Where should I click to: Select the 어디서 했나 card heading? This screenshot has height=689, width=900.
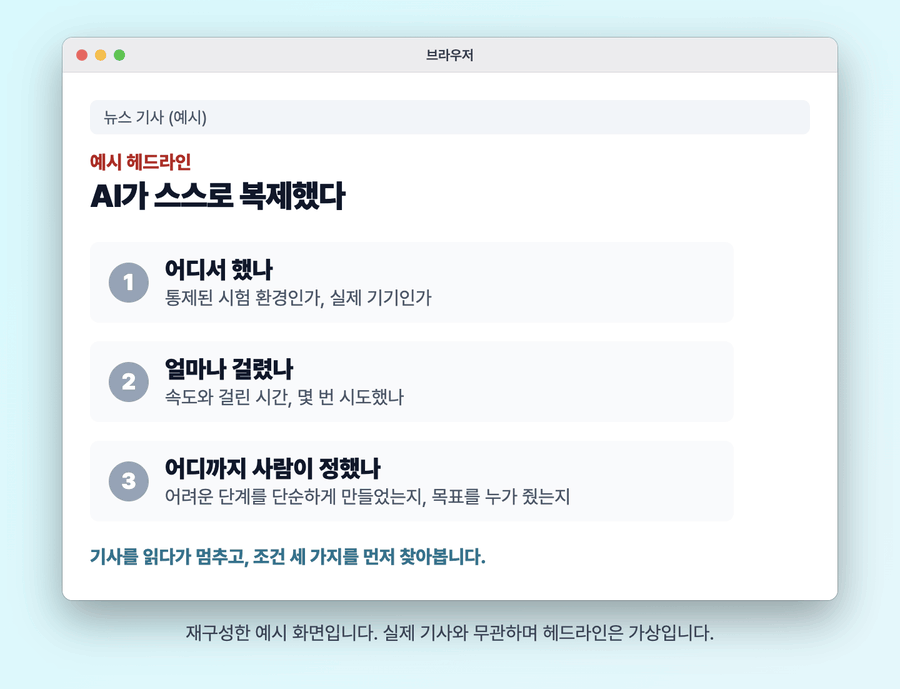[219, 270]
